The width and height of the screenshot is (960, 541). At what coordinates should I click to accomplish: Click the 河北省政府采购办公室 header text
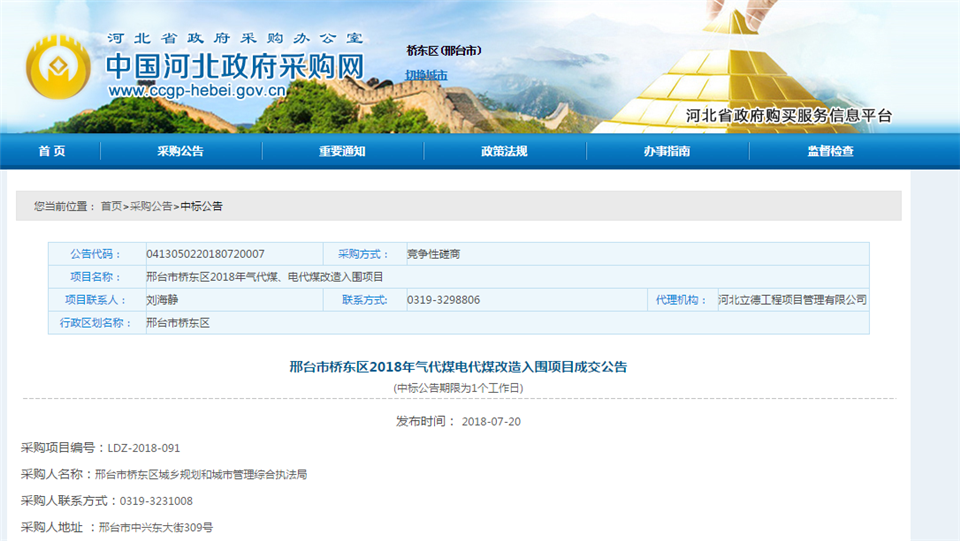point(236,38)
